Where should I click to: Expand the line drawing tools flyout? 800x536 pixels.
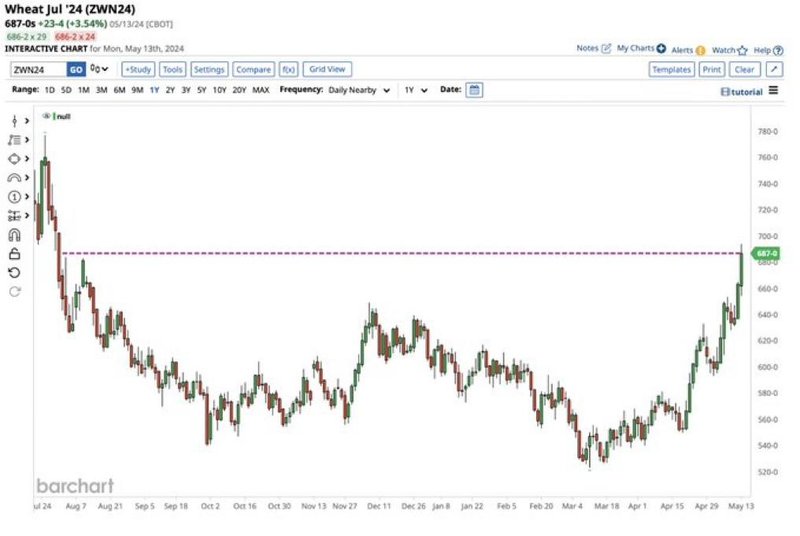27,121
